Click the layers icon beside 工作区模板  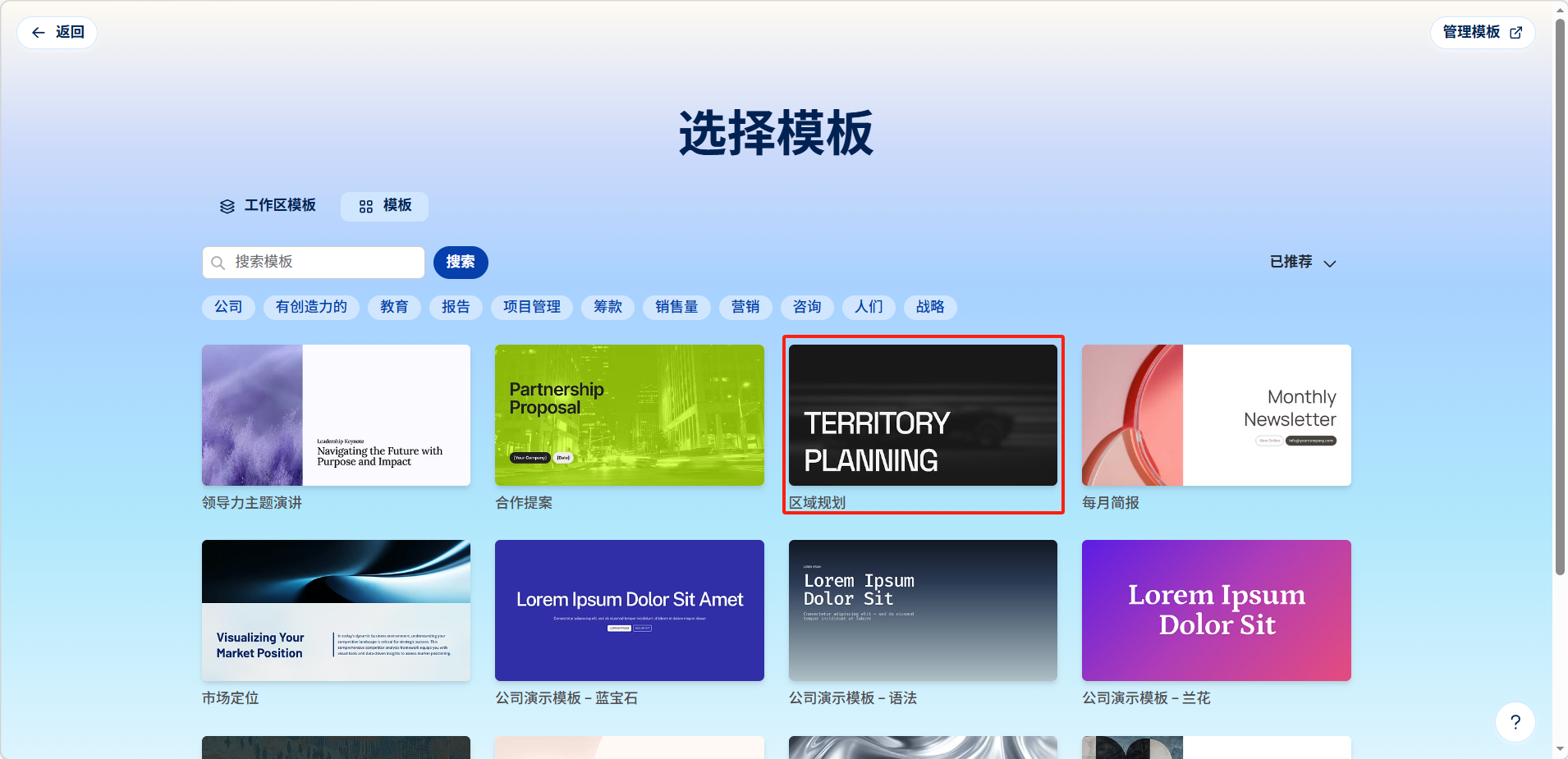point(227,206)
